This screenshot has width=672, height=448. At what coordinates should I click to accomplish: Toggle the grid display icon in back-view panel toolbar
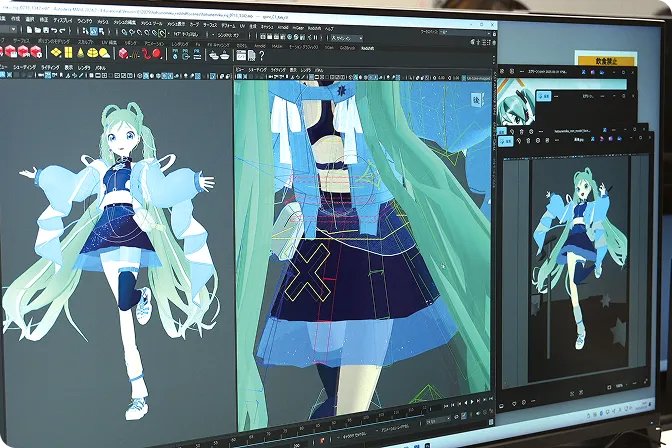312,77
